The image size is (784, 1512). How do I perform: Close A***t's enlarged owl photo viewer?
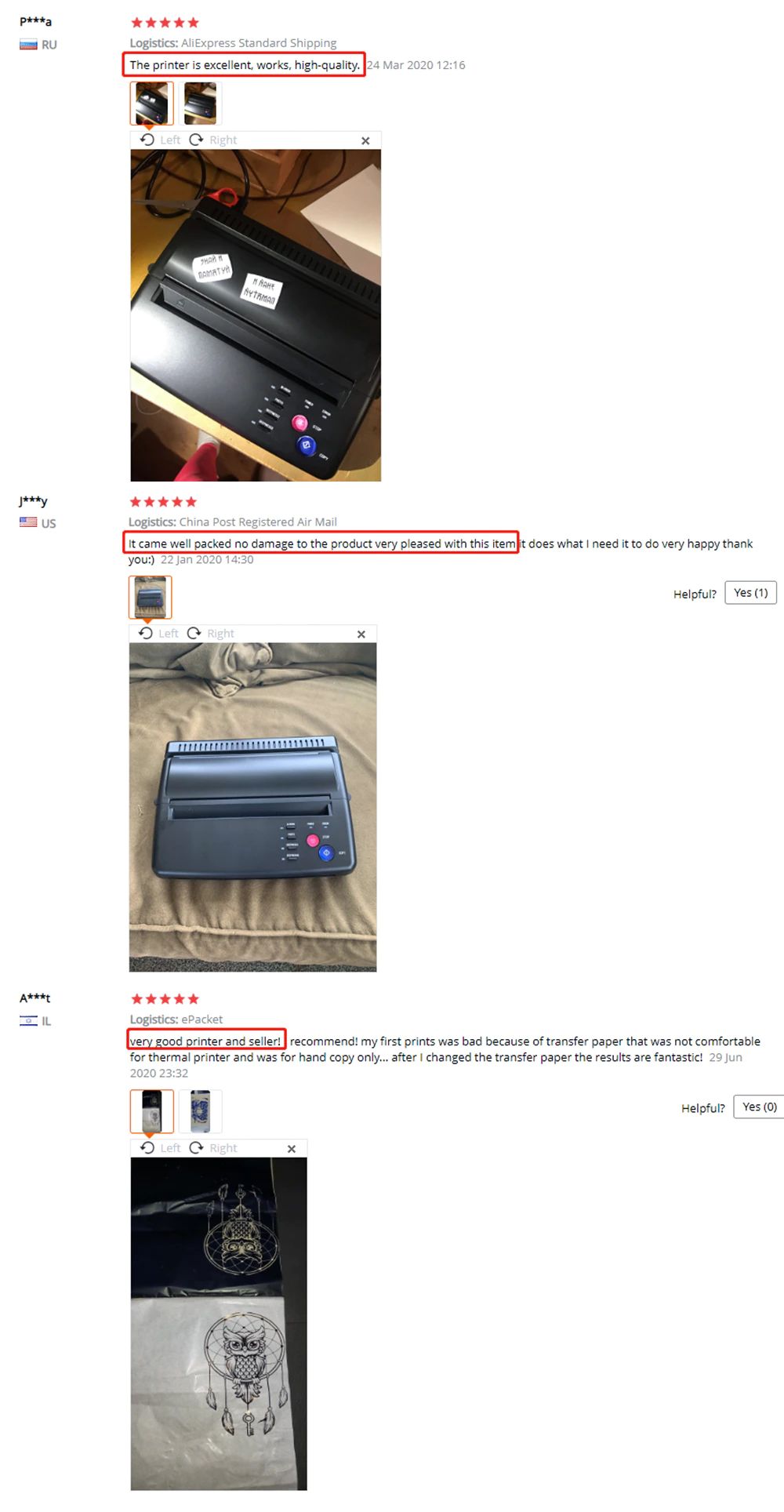292,1148
